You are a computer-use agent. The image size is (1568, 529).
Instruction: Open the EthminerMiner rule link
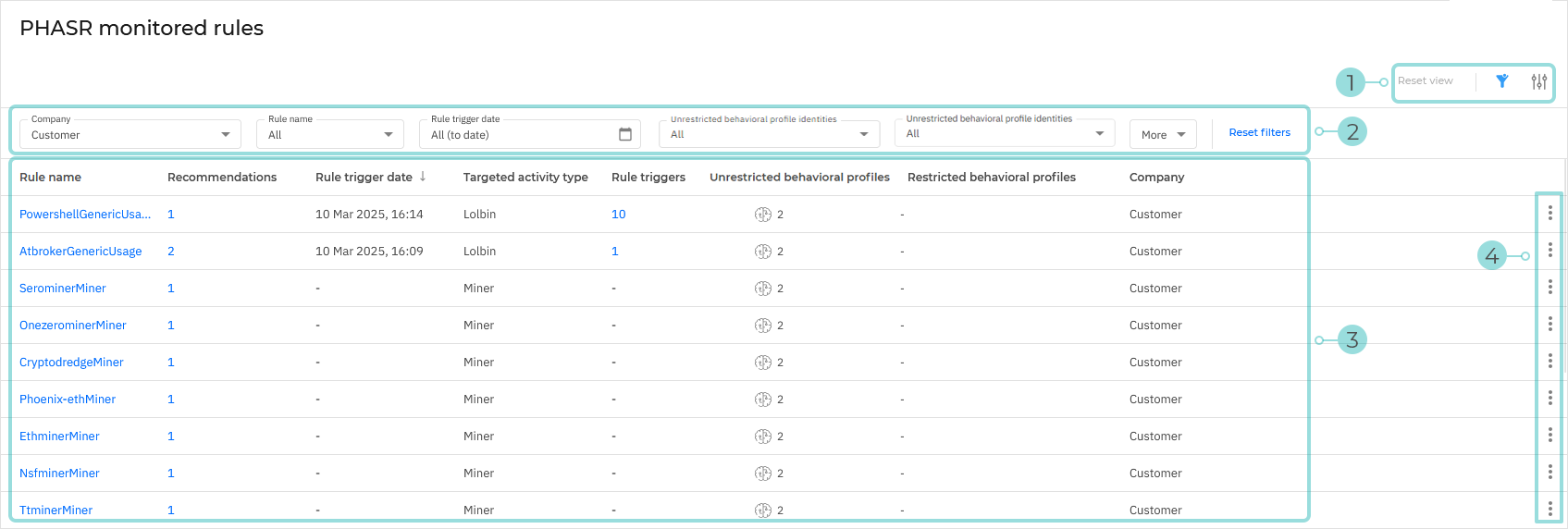click(x=59, y=436)
